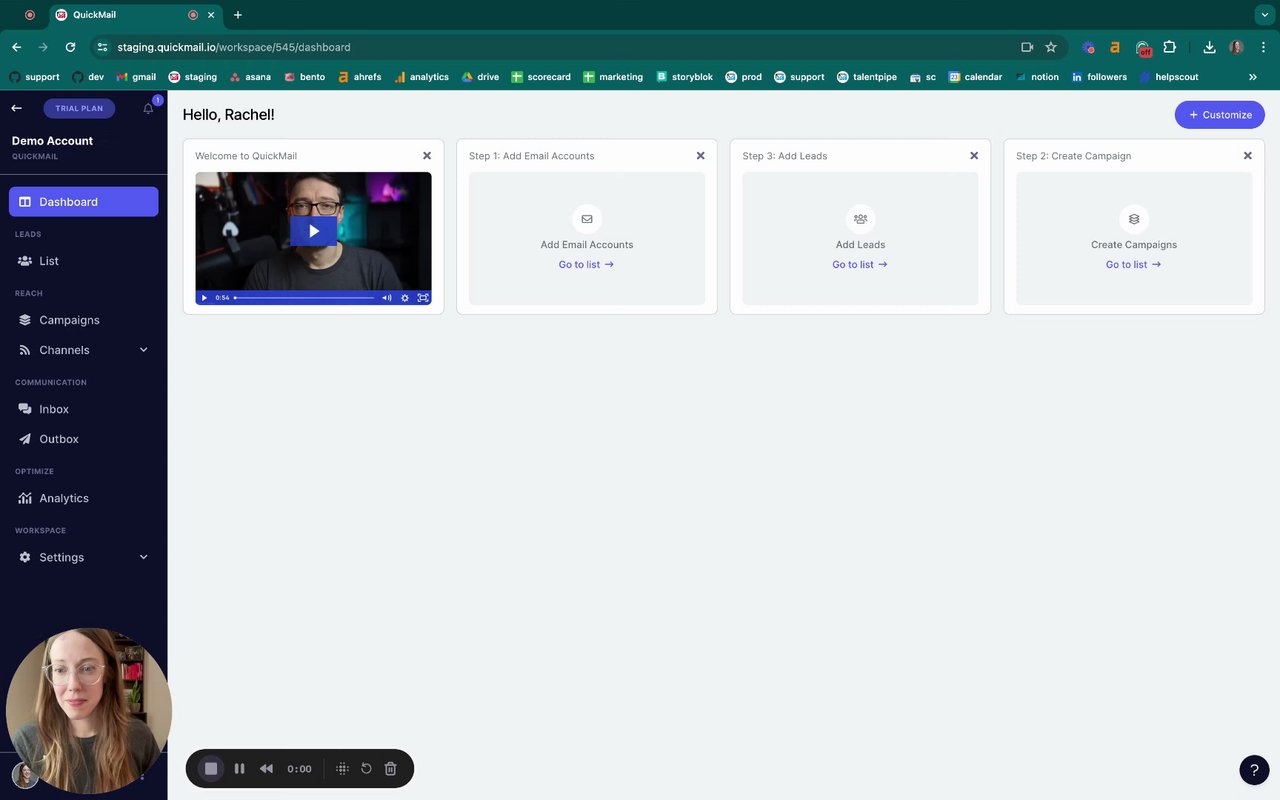The height and width of the screenshot is (800, 1280).
Task: Pause the screen recording
Action: (x=239, y=768)
